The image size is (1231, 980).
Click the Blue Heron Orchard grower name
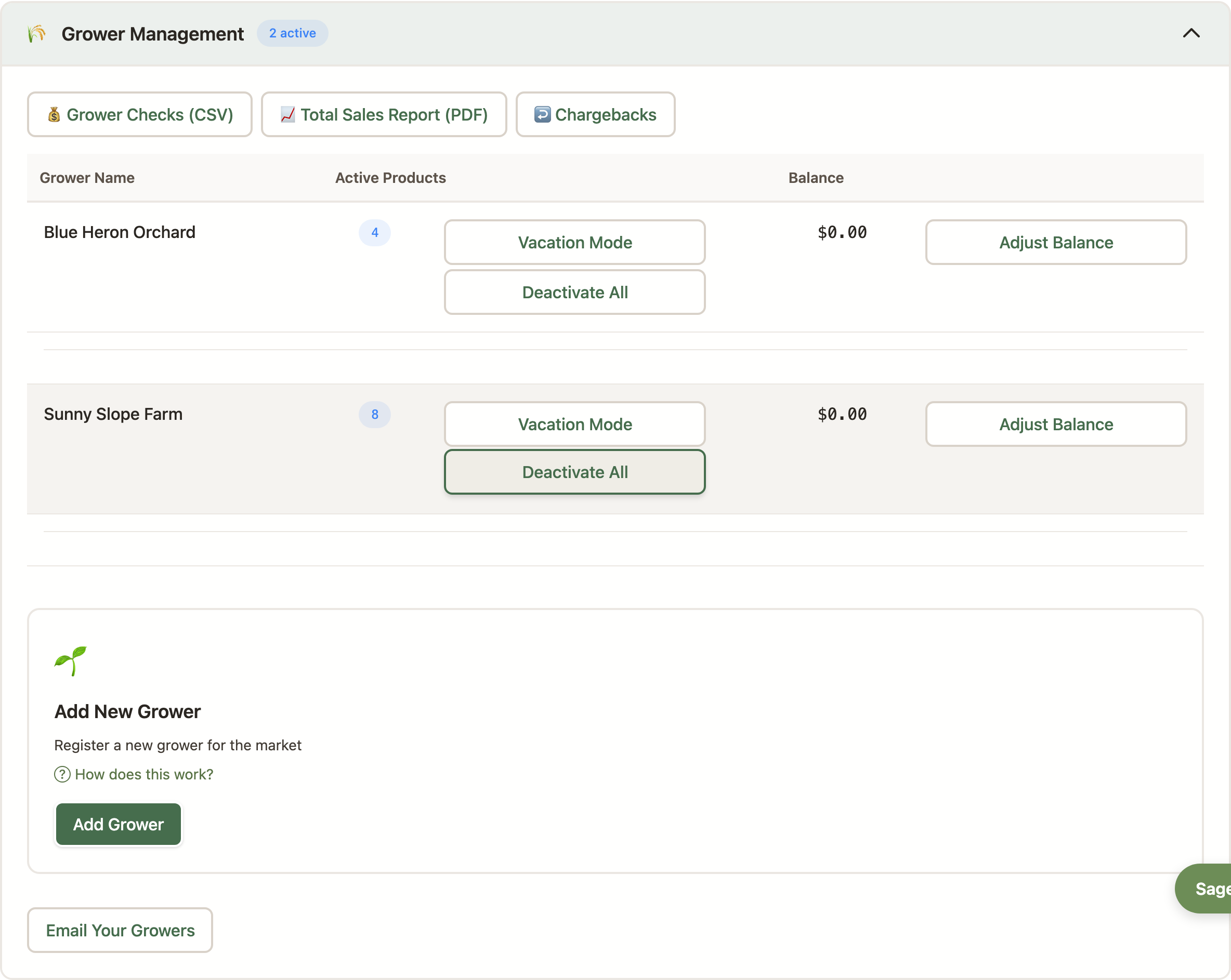pyautogui.click(x=120, y=232)
